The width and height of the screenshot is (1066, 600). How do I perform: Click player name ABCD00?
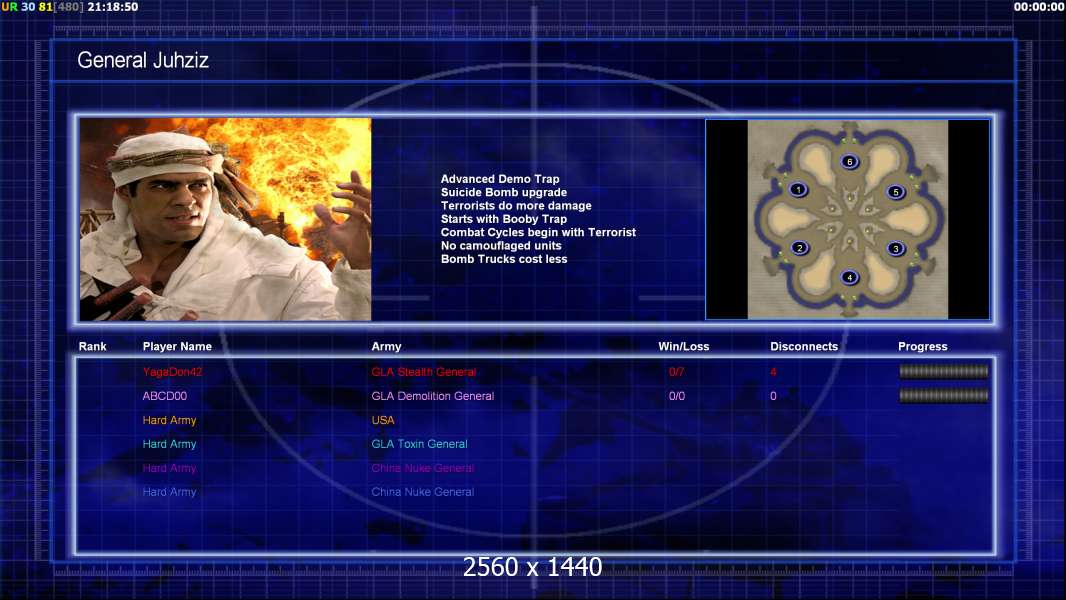click(x=165, y=395)
